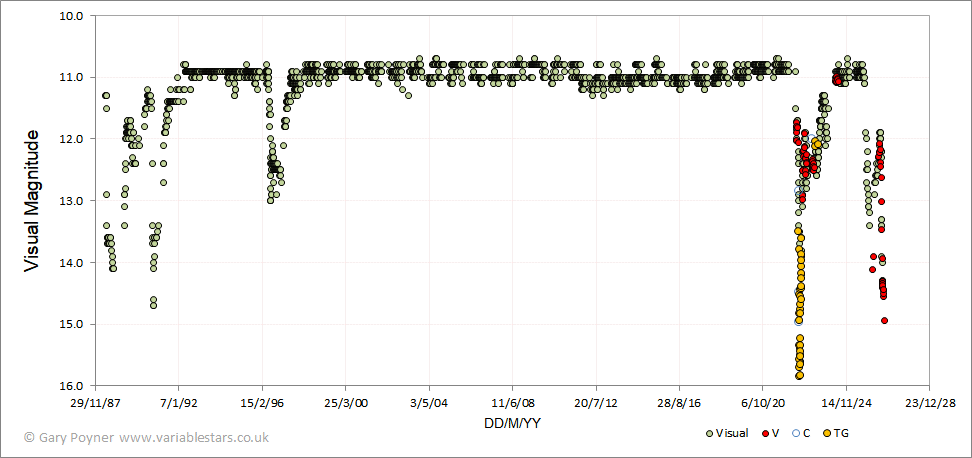Click x-axis date 14/11/24

pyautogui.click(x=846, y=403)
